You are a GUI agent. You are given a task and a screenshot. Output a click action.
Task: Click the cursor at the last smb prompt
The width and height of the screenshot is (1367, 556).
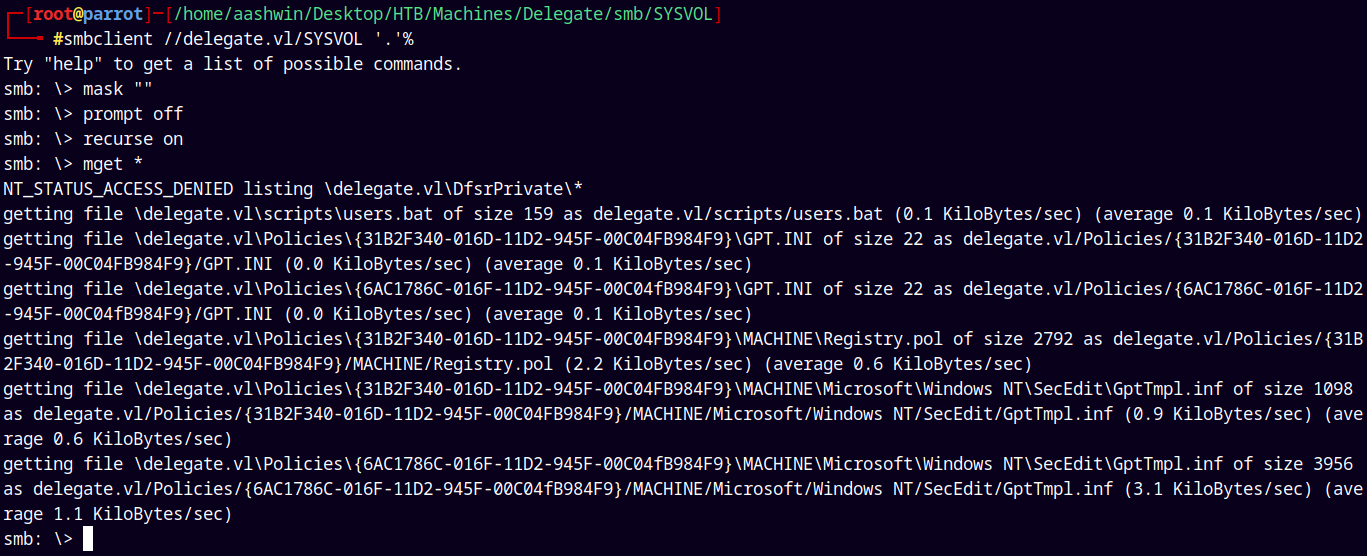tap(88, 539)
